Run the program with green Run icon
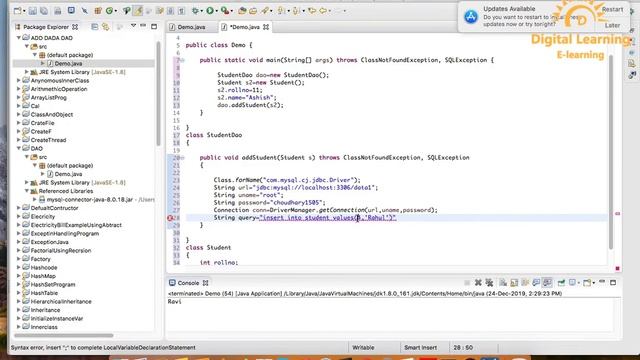This screenshot has width=640, height=360. pos(210,11)
